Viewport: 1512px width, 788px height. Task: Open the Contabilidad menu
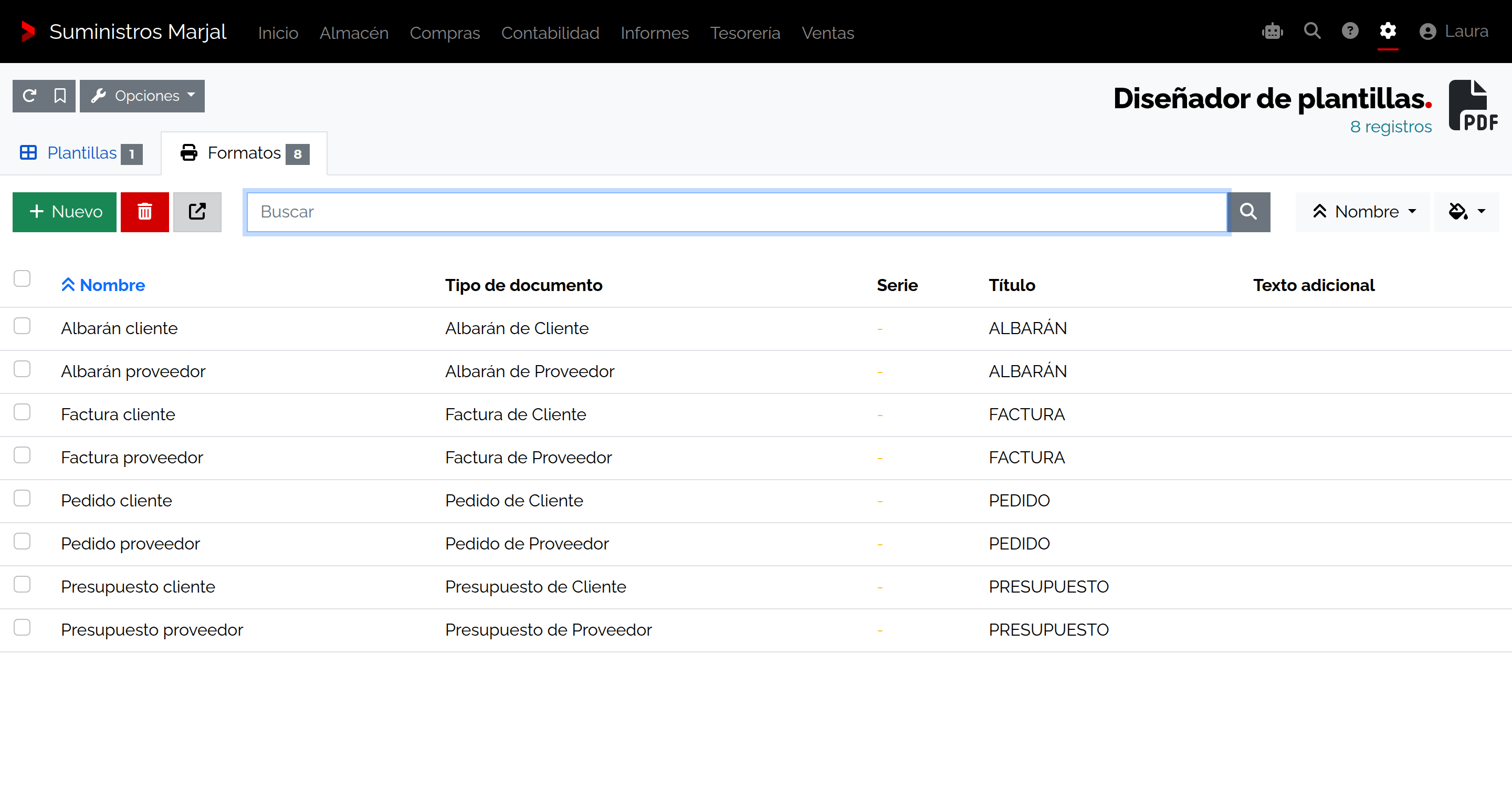[x=550, y=33]
